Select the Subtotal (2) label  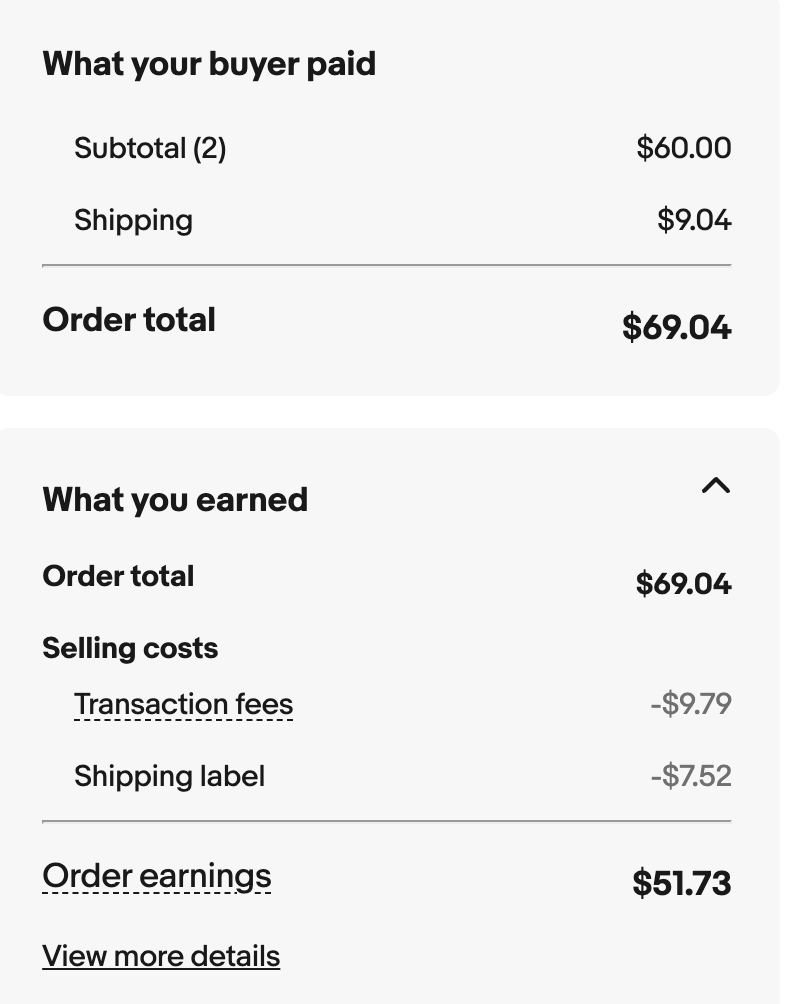coord(150,149)
